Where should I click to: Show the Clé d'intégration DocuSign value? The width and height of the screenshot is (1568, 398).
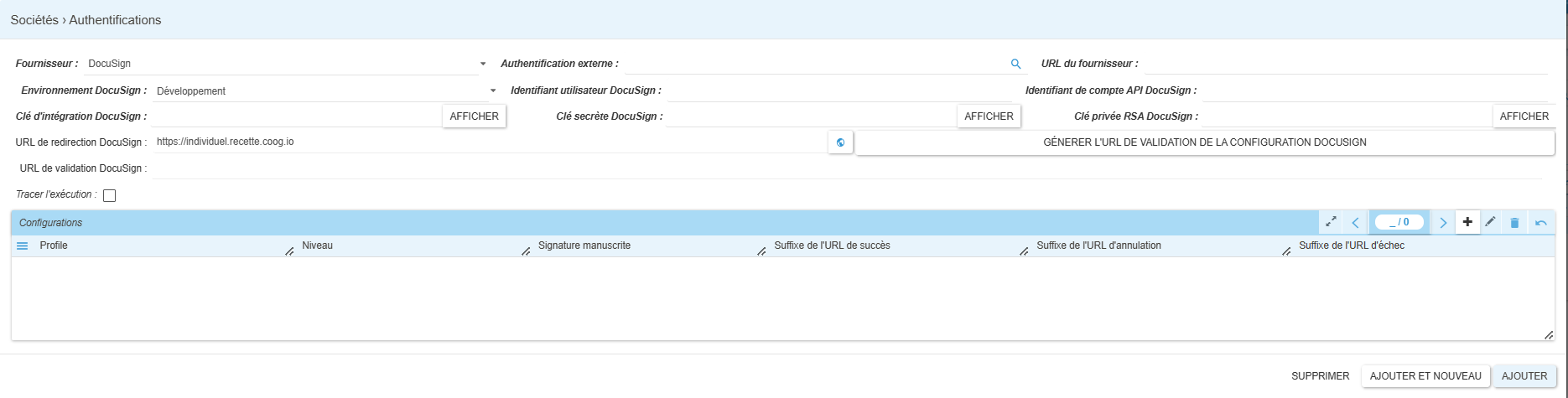[475, 116]
